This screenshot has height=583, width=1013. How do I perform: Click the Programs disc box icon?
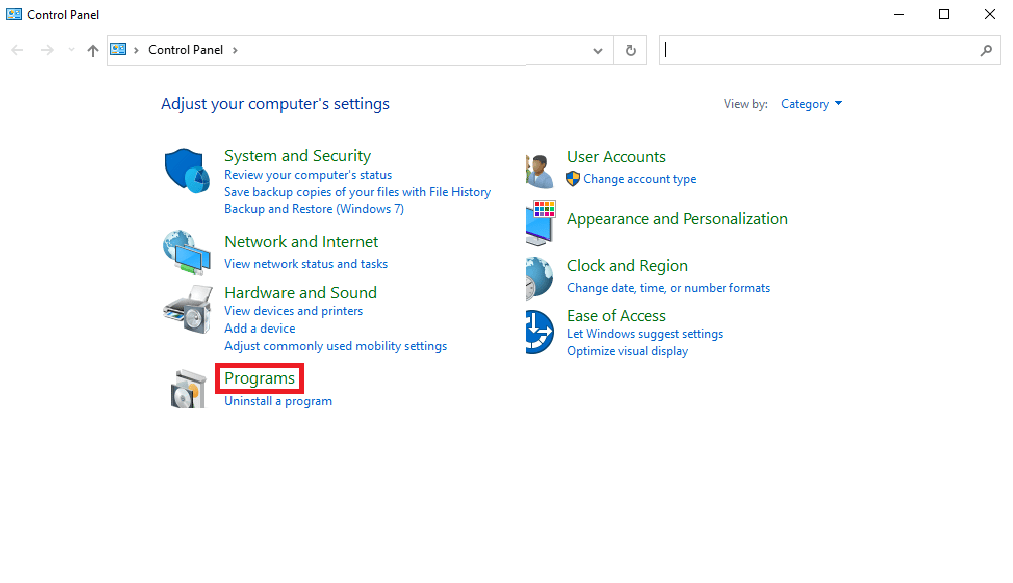(188, 388)
